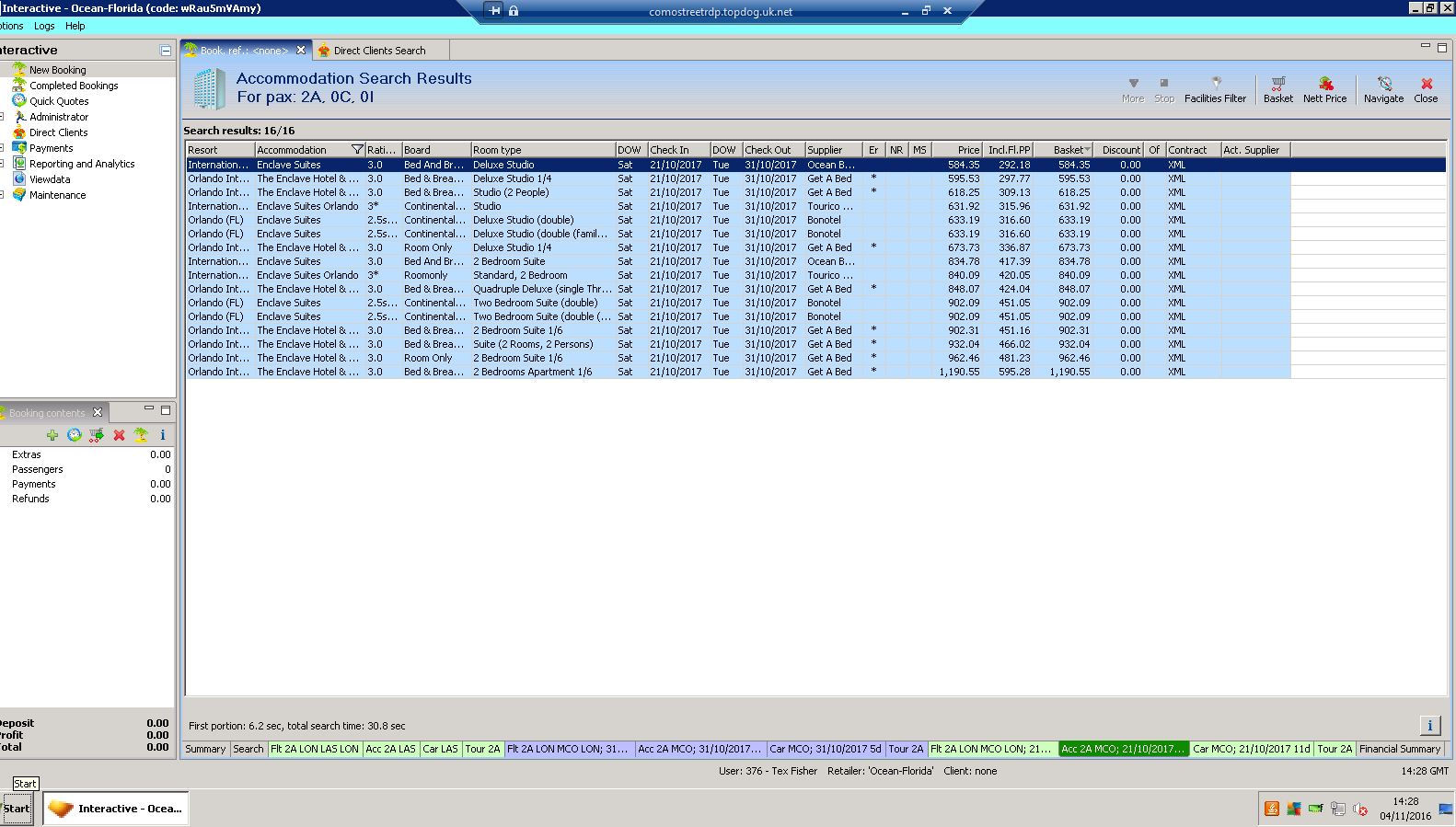Select the Studio (2 People) row

[x=738, y=192]
